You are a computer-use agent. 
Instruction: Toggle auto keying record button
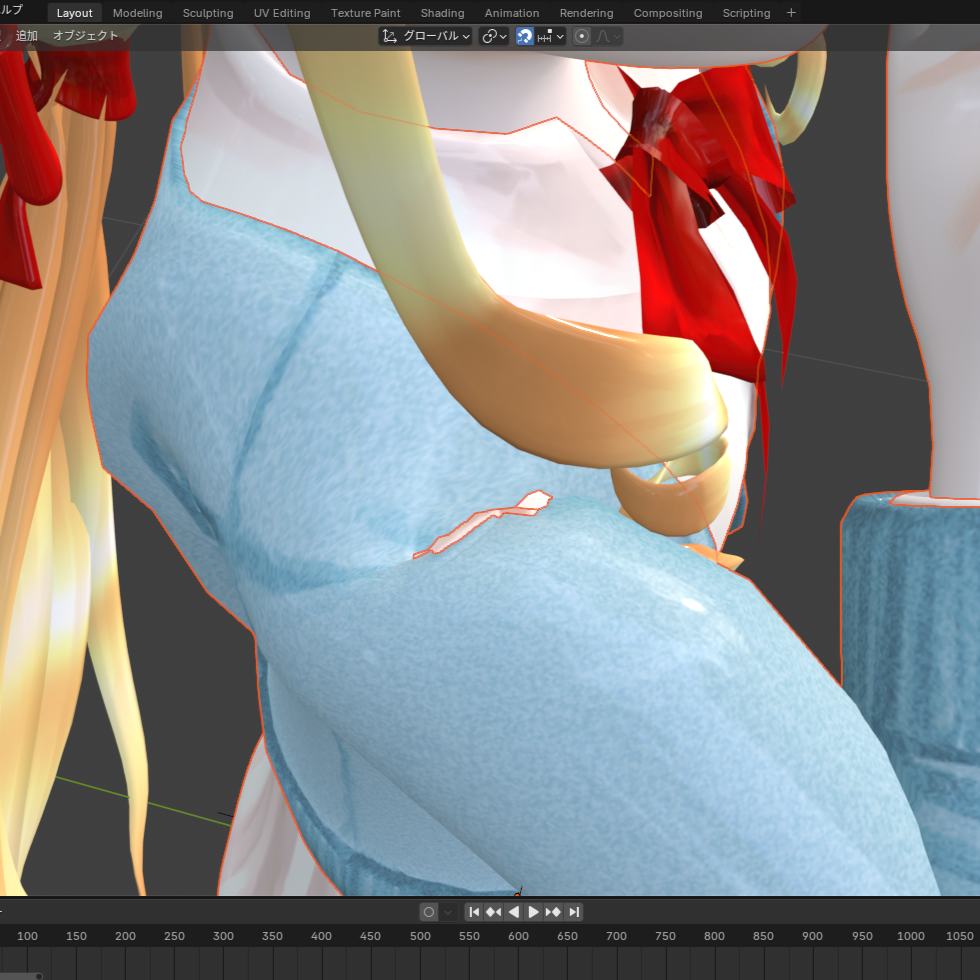coord(429,912)
